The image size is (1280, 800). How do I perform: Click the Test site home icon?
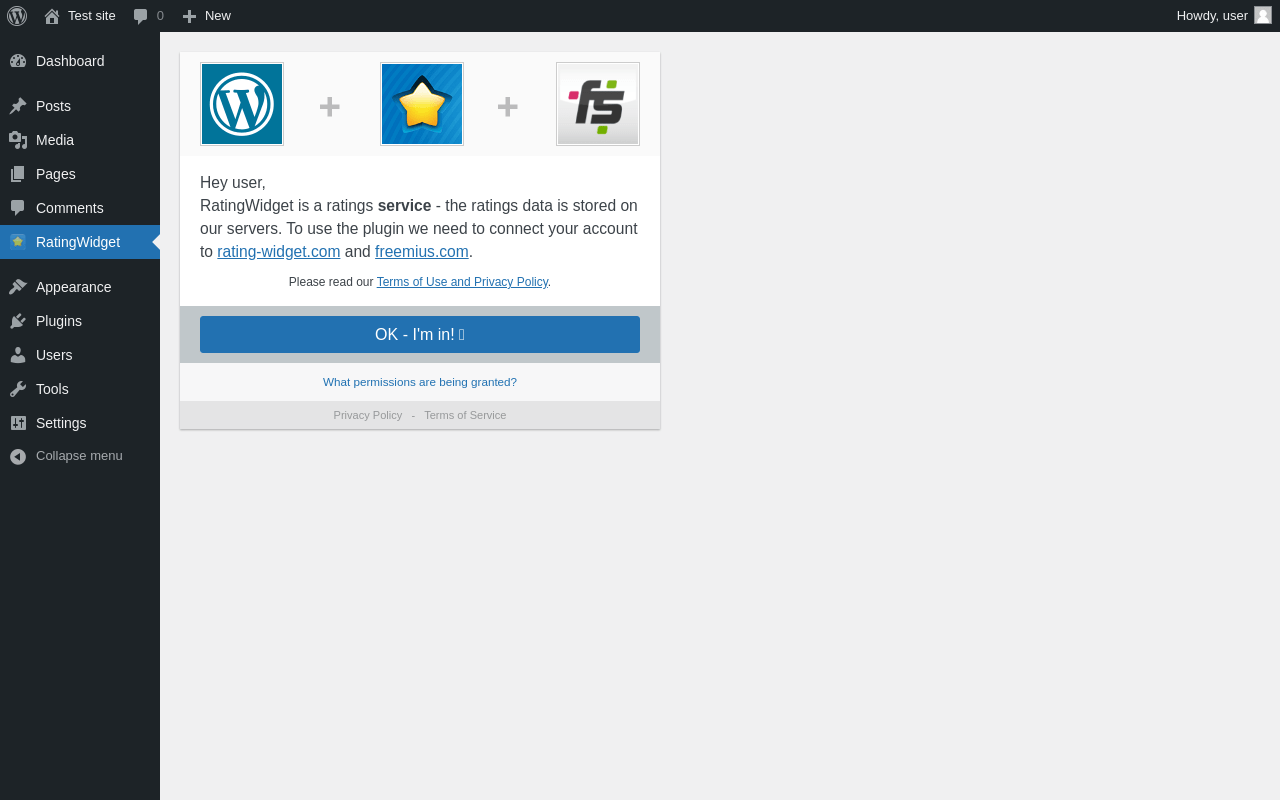[x=52, y=16]
